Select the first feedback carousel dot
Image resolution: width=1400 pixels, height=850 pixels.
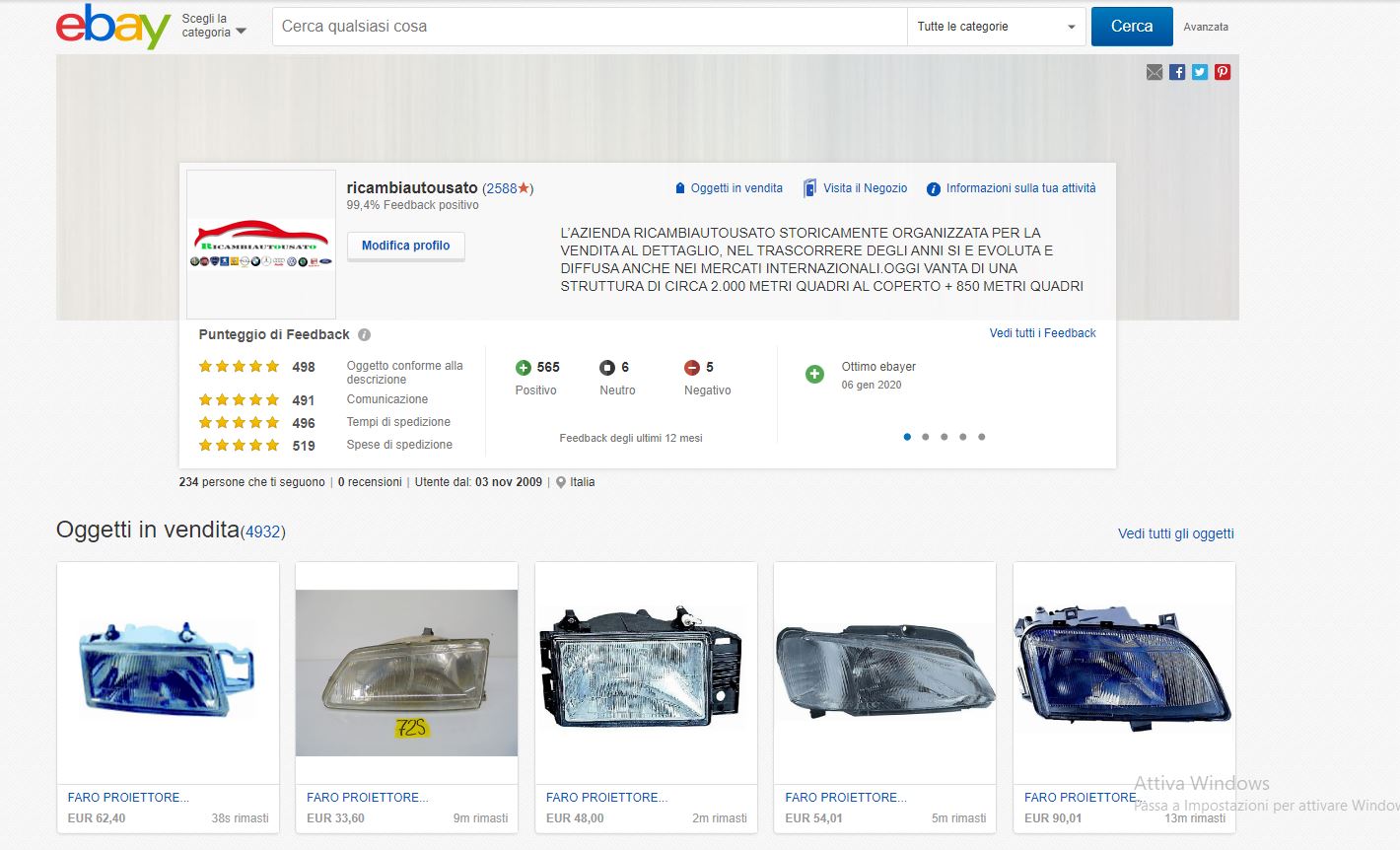907,437
